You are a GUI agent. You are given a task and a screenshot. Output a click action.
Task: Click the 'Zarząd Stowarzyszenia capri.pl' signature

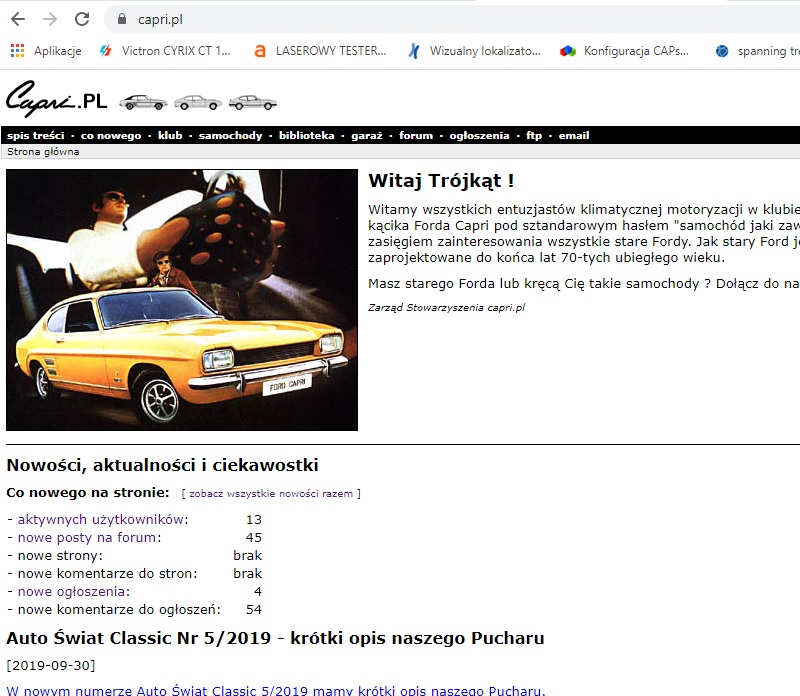(446, 307)
